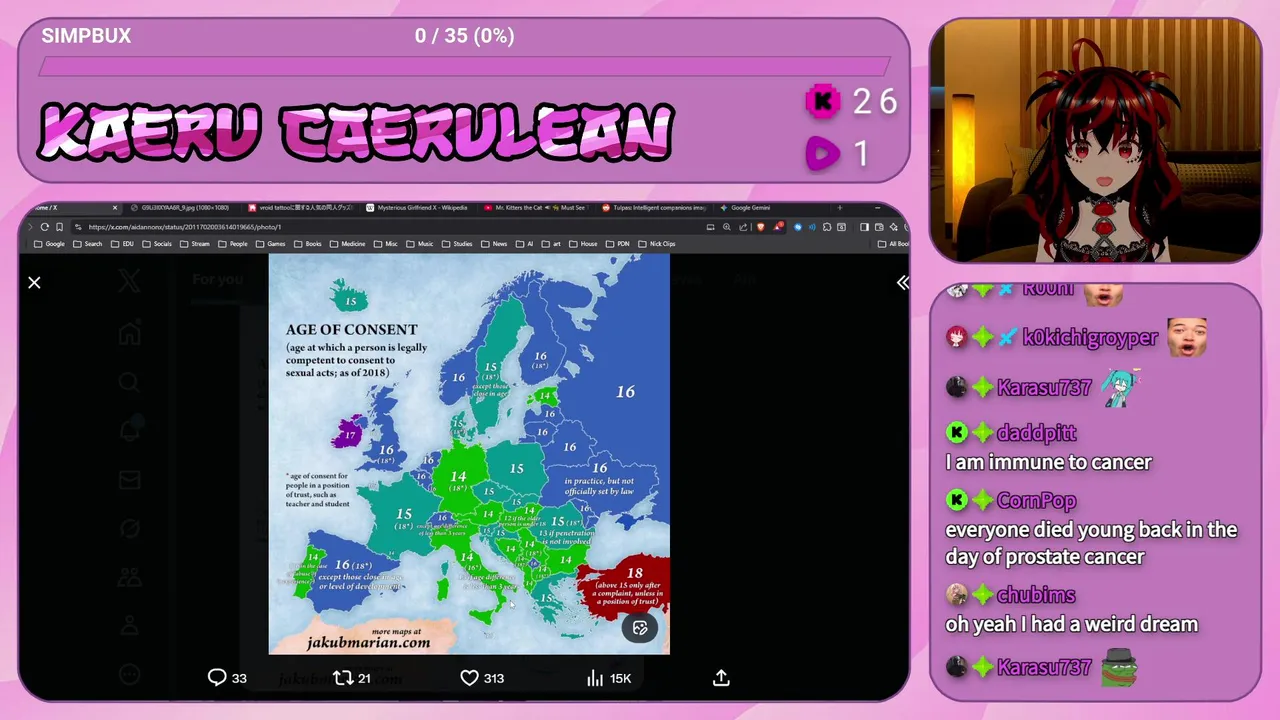Click the Kick logo beside 26
Screen dimensions: 1280x720
point(824,101)
